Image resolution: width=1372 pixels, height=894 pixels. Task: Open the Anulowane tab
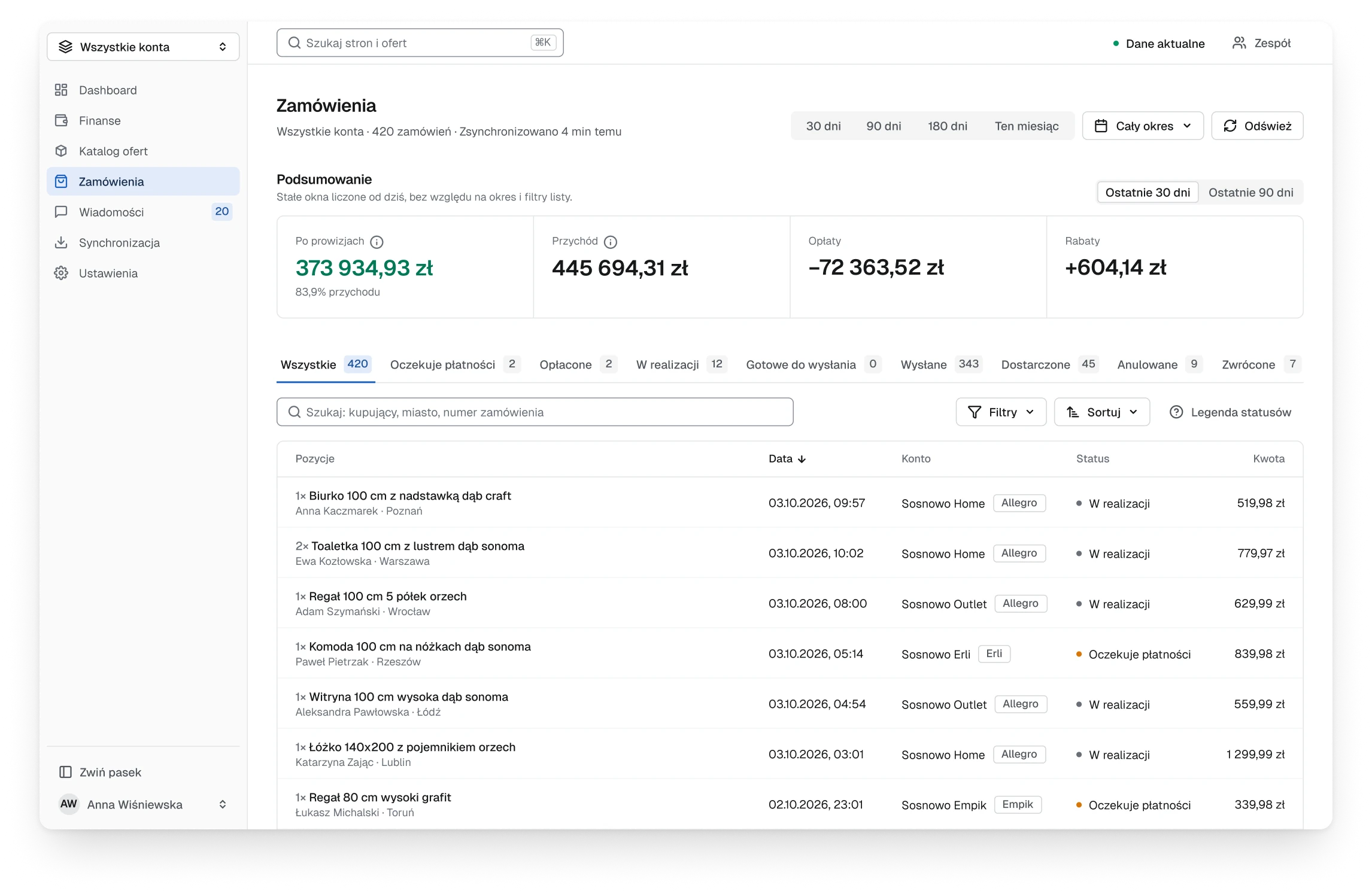(x=1159, y=364)
